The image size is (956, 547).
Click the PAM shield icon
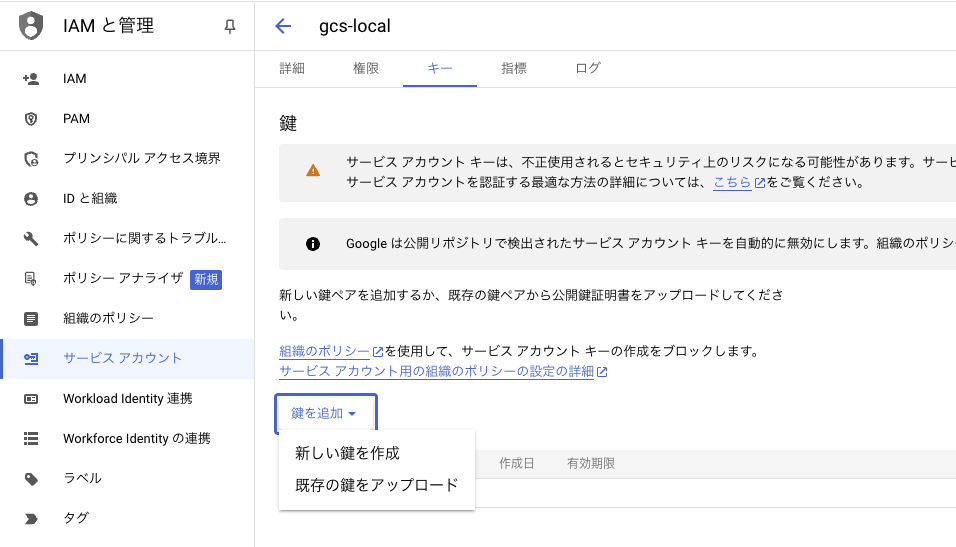pyautogui.click(x=31, y=119)
